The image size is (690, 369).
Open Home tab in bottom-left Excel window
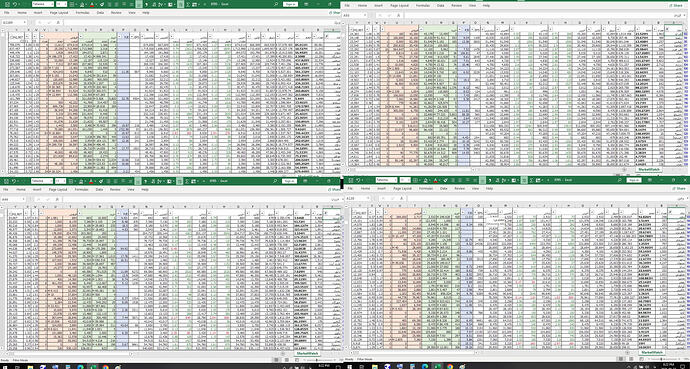click(x=21, y=190)
